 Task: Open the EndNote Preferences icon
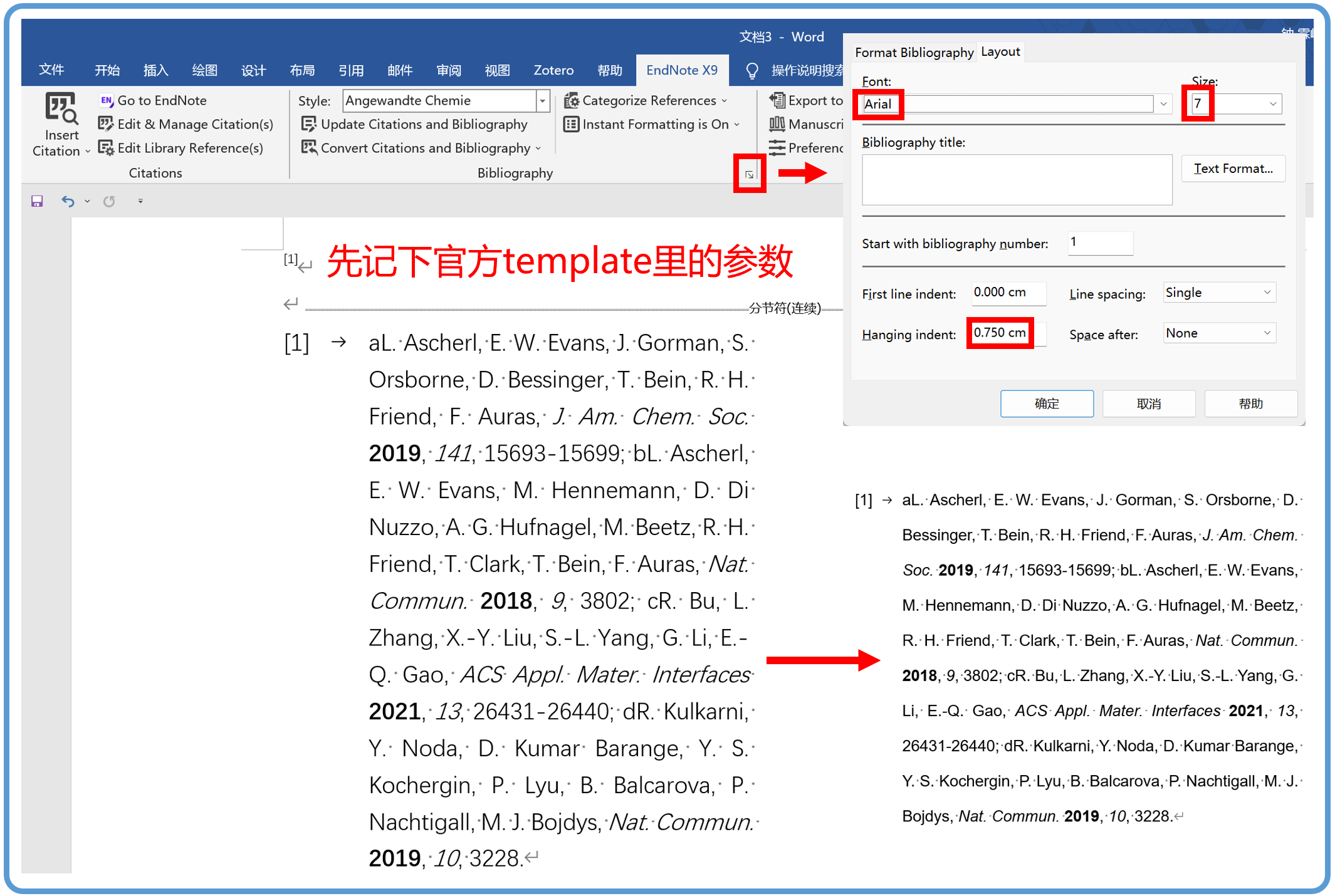[x=777, y=148]
